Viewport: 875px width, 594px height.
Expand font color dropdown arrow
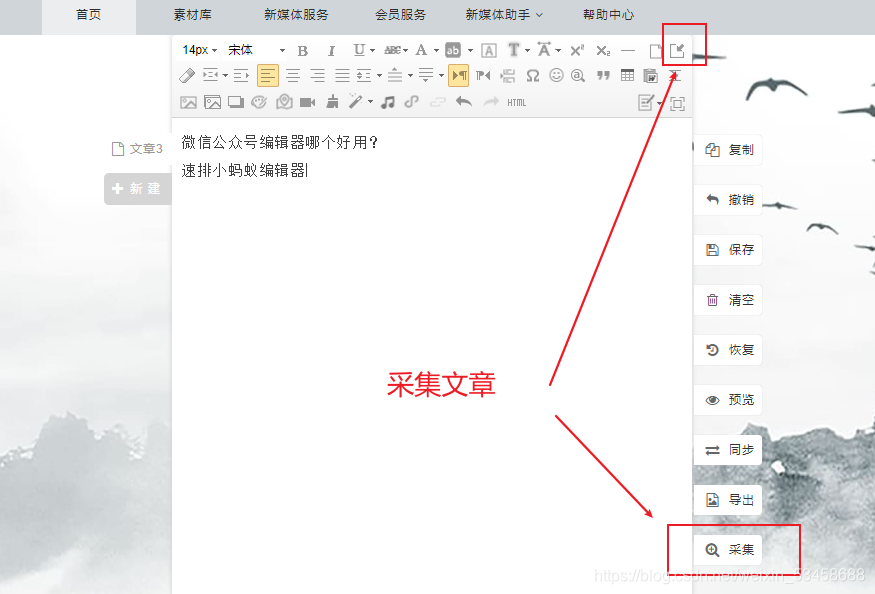coord(436,51)
